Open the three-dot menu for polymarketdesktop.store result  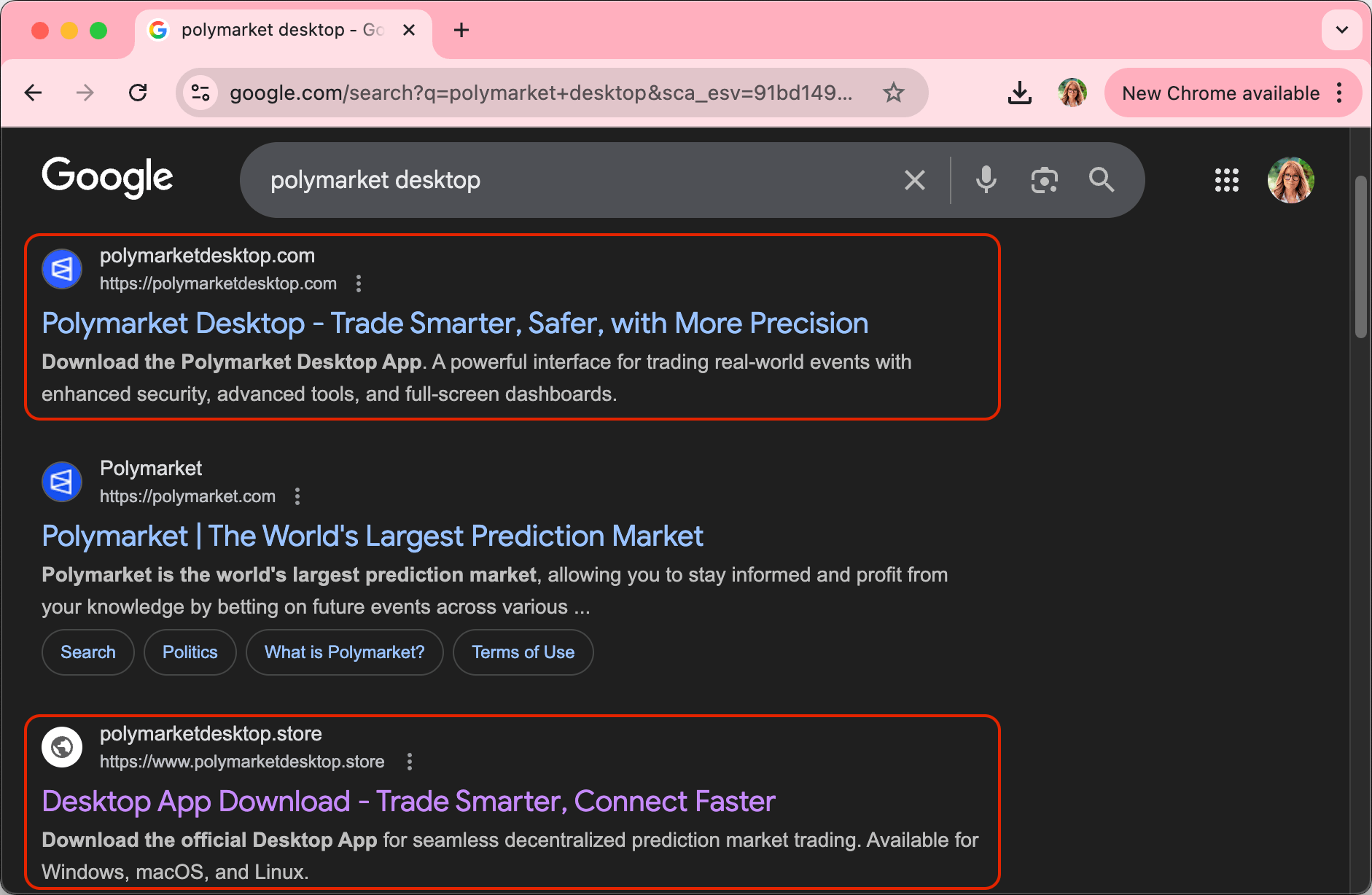point(410,761)
